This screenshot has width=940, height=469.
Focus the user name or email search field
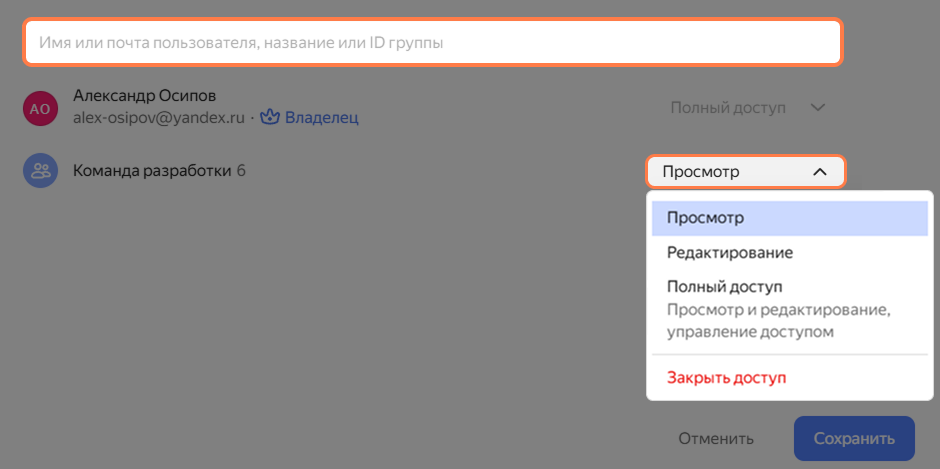point(433,43)
